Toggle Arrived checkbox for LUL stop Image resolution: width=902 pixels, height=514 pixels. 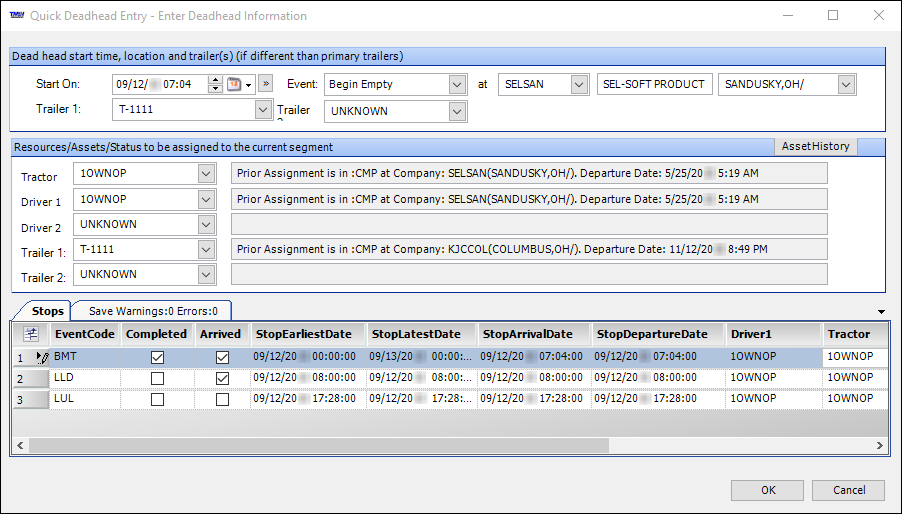(x=222, y=399)
